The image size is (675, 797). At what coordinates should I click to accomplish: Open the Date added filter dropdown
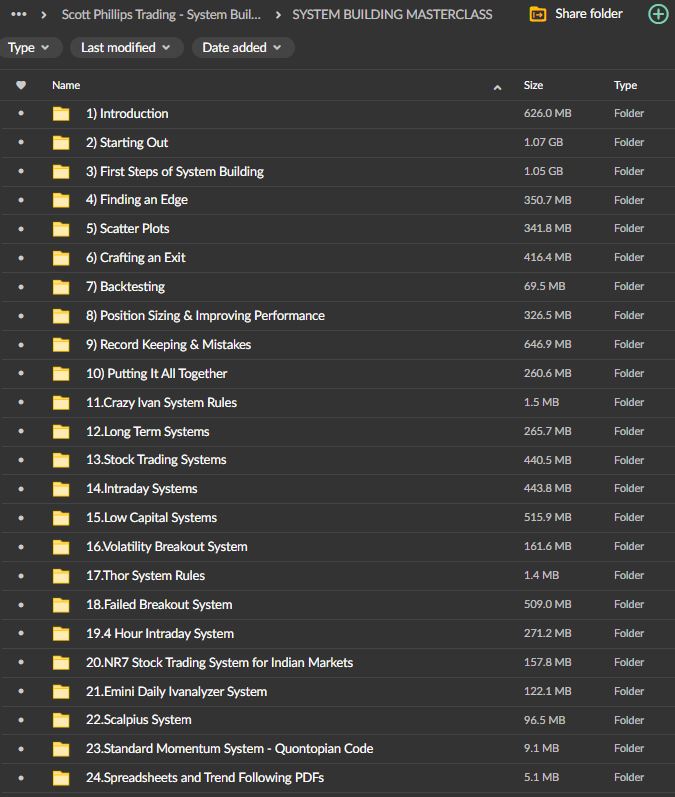click(242, 48)
